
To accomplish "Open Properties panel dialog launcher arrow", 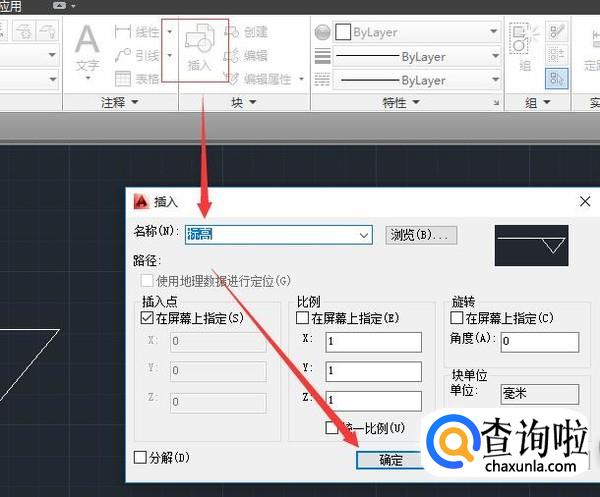I will pyautogui.click(x=496, y=103).
